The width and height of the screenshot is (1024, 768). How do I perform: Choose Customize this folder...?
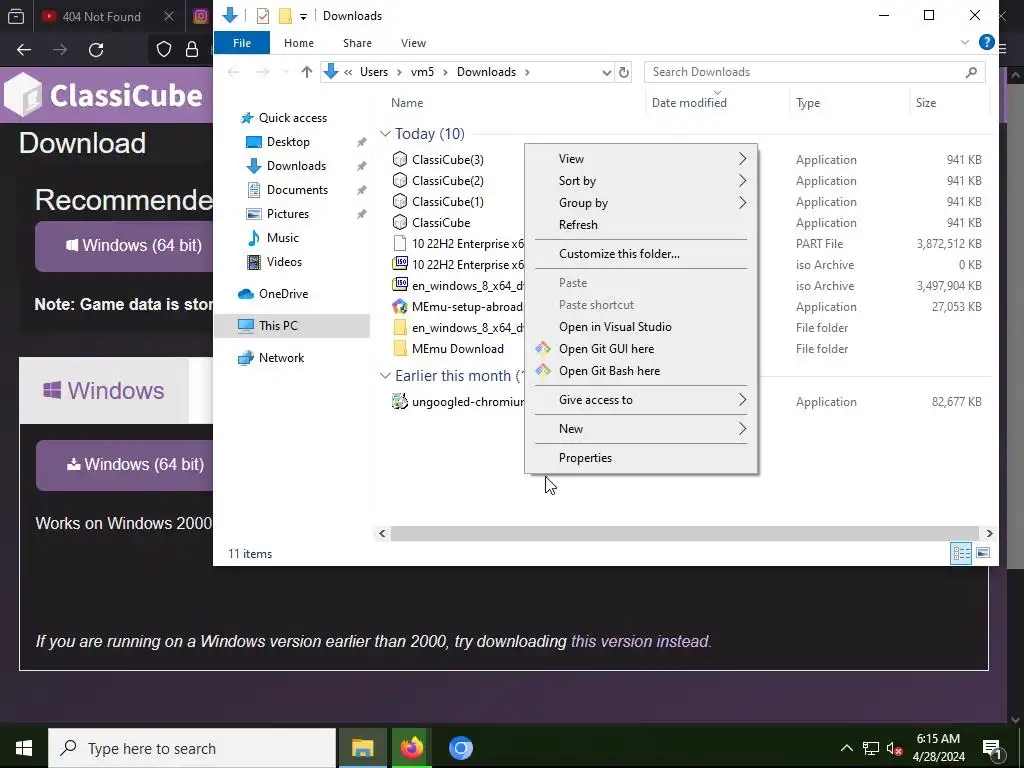pyautogui.click(x=641, y=254)
